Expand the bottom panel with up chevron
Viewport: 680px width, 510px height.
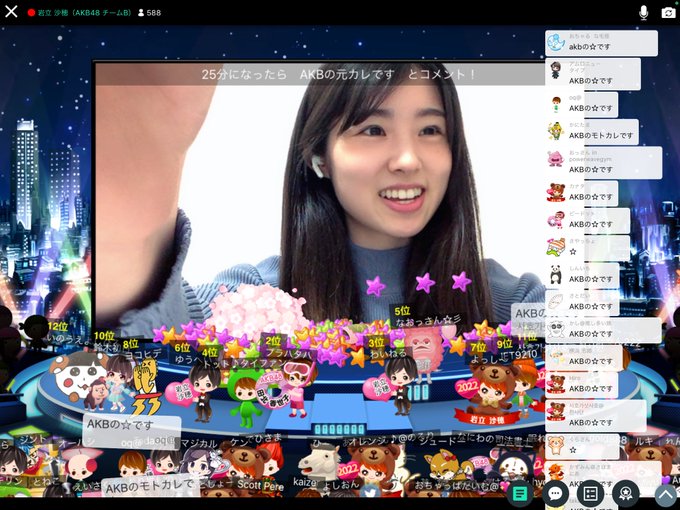coord(665,493)
